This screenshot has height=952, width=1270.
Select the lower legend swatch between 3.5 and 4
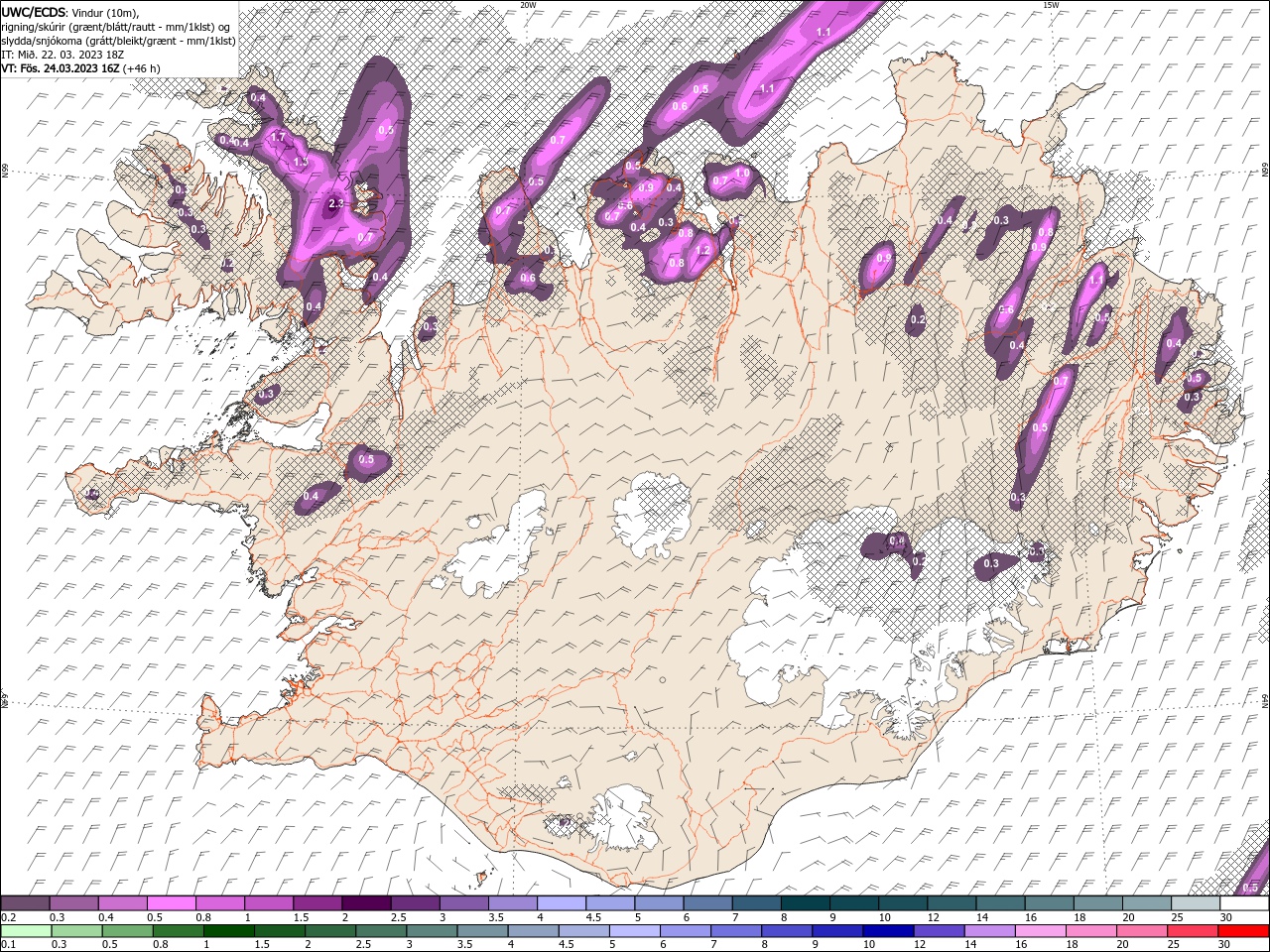coord(483,930)
